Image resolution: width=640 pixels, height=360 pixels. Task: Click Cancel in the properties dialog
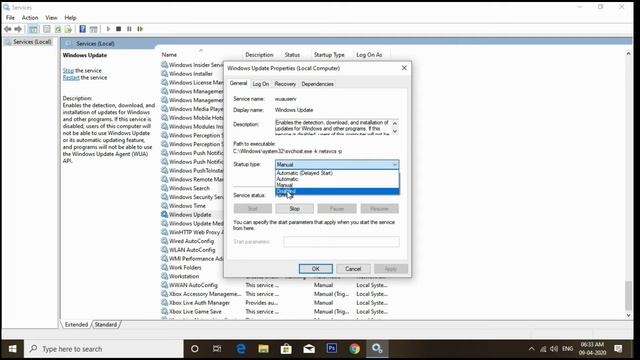click(353, 269)
